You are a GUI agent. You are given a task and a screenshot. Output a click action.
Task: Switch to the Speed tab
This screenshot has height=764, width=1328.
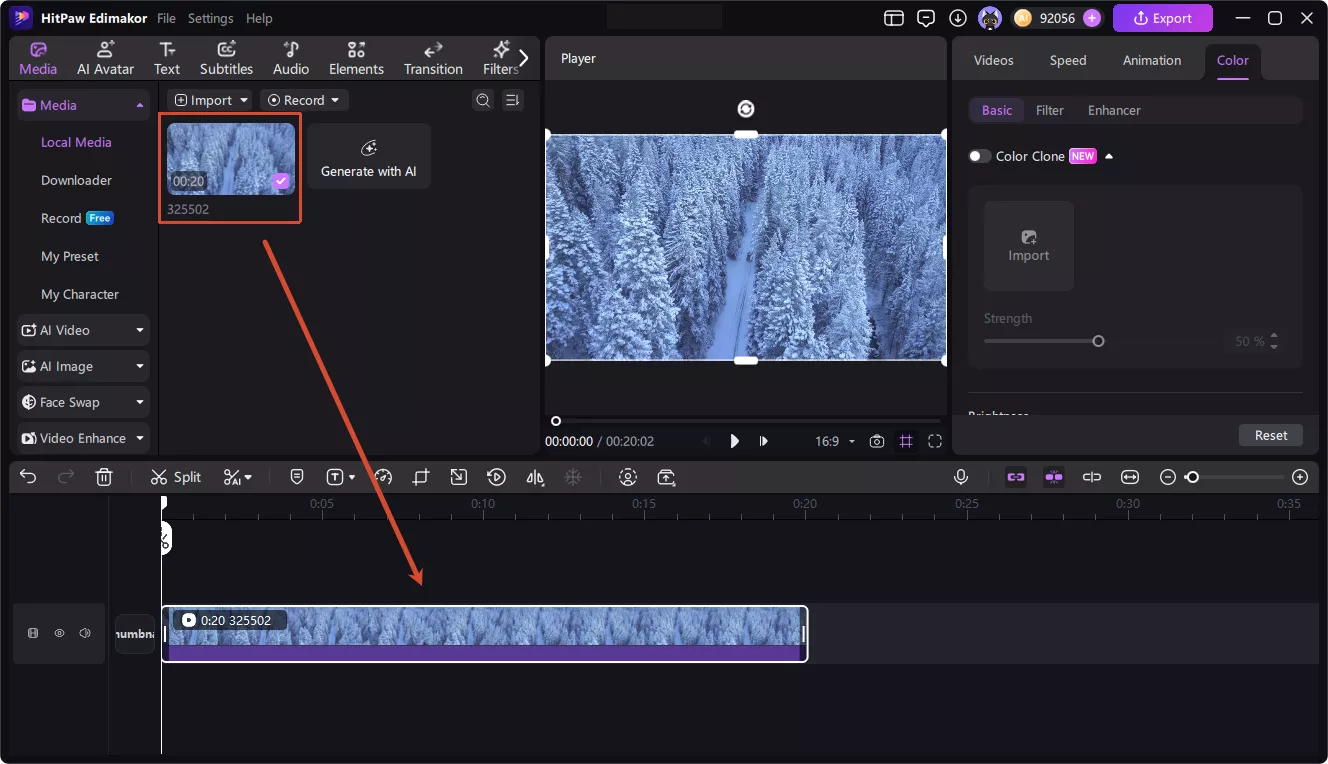pyautogui.click(x=1068, y=60)
